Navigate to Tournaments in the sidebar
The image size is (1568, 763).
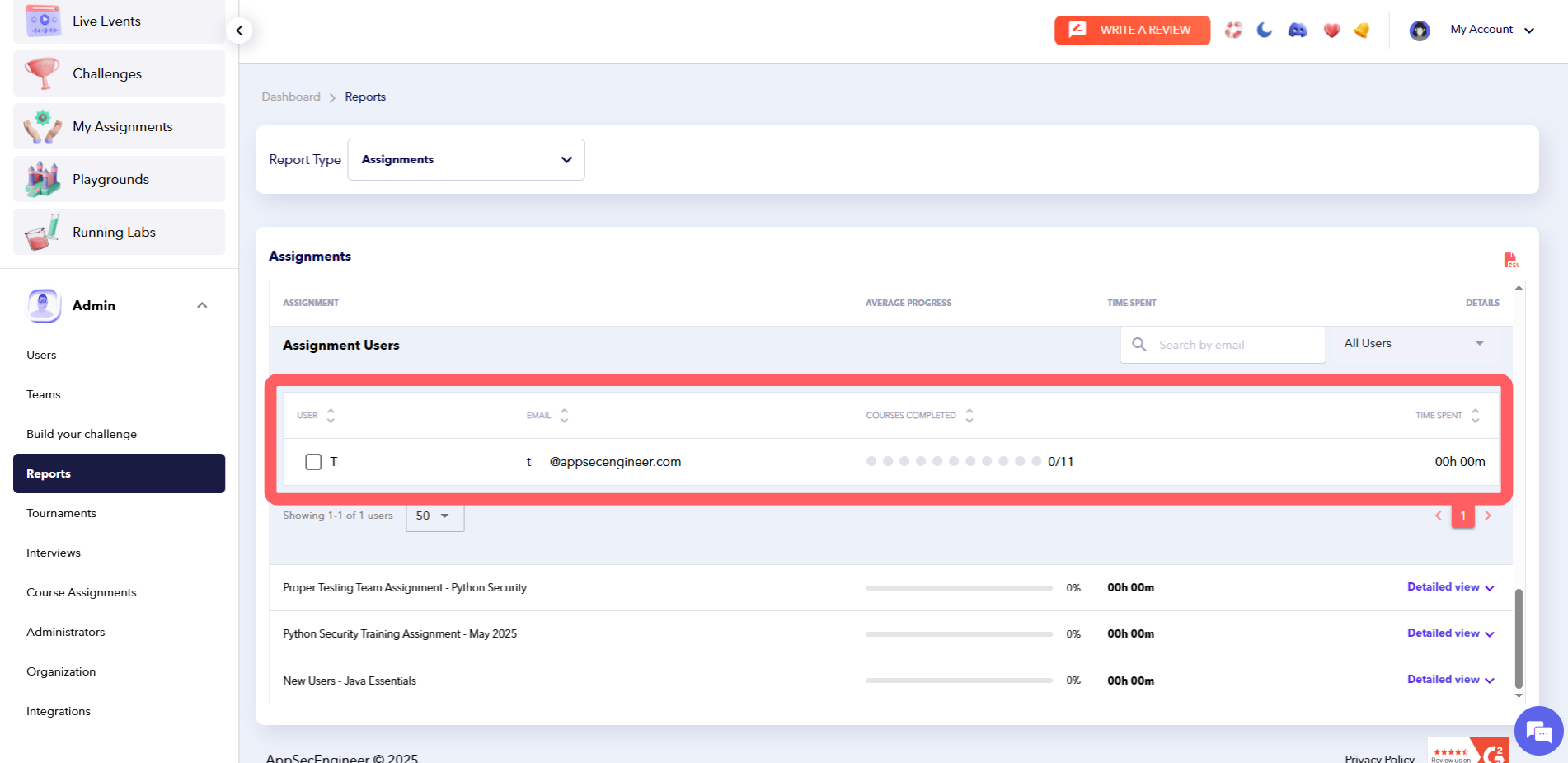click(x=61, y=512)
